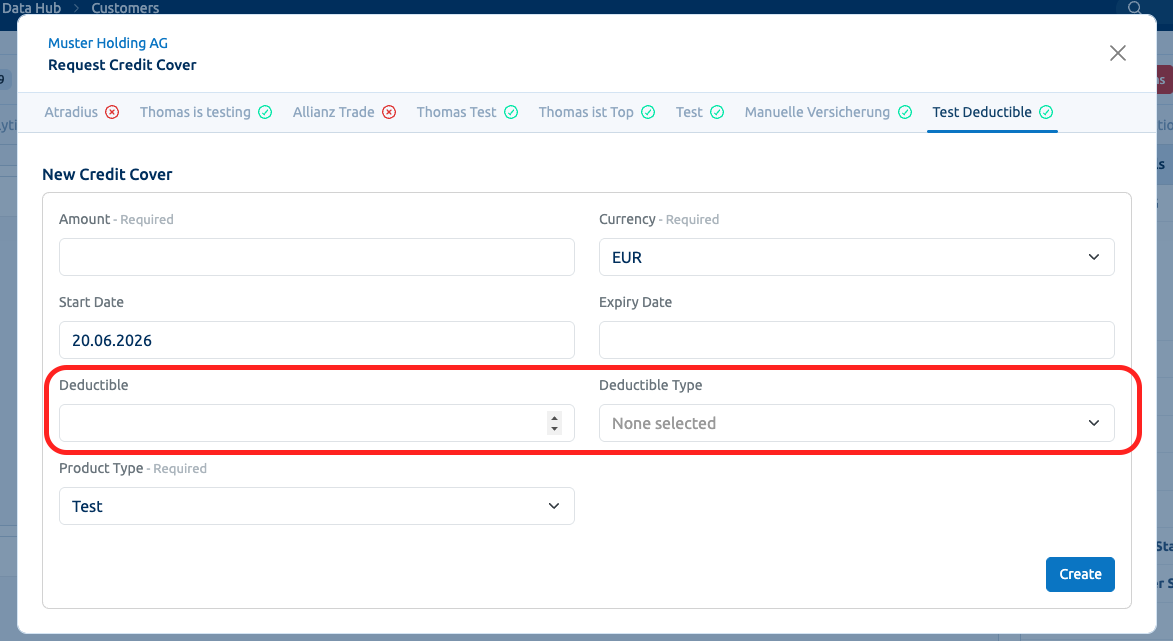The width and height of the screenshot is (1173, 641).
Task: Click the red status icon beside Atradius
Action: [x=112, y=112]
